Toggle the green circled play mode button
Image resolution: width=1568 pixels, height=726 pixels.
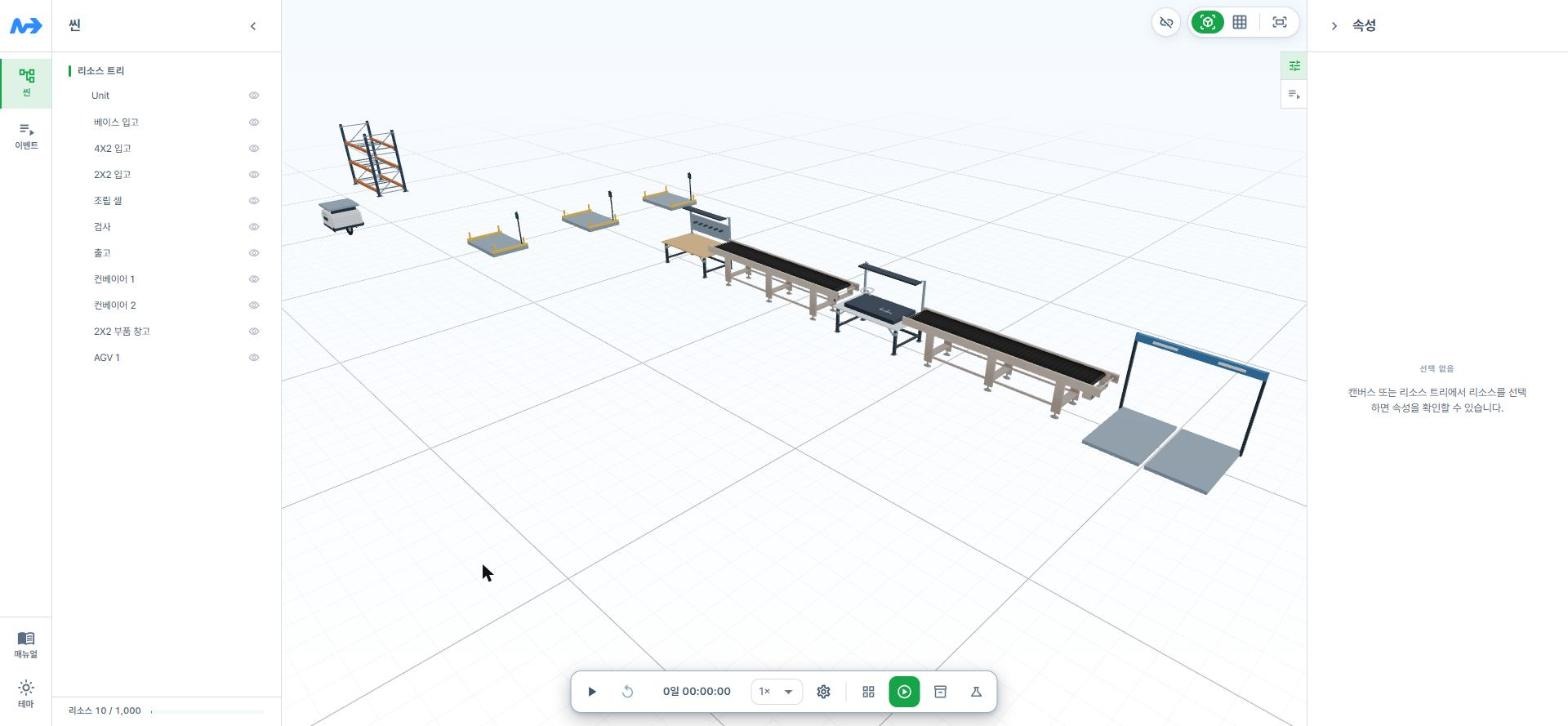click(x=904, y=691)
